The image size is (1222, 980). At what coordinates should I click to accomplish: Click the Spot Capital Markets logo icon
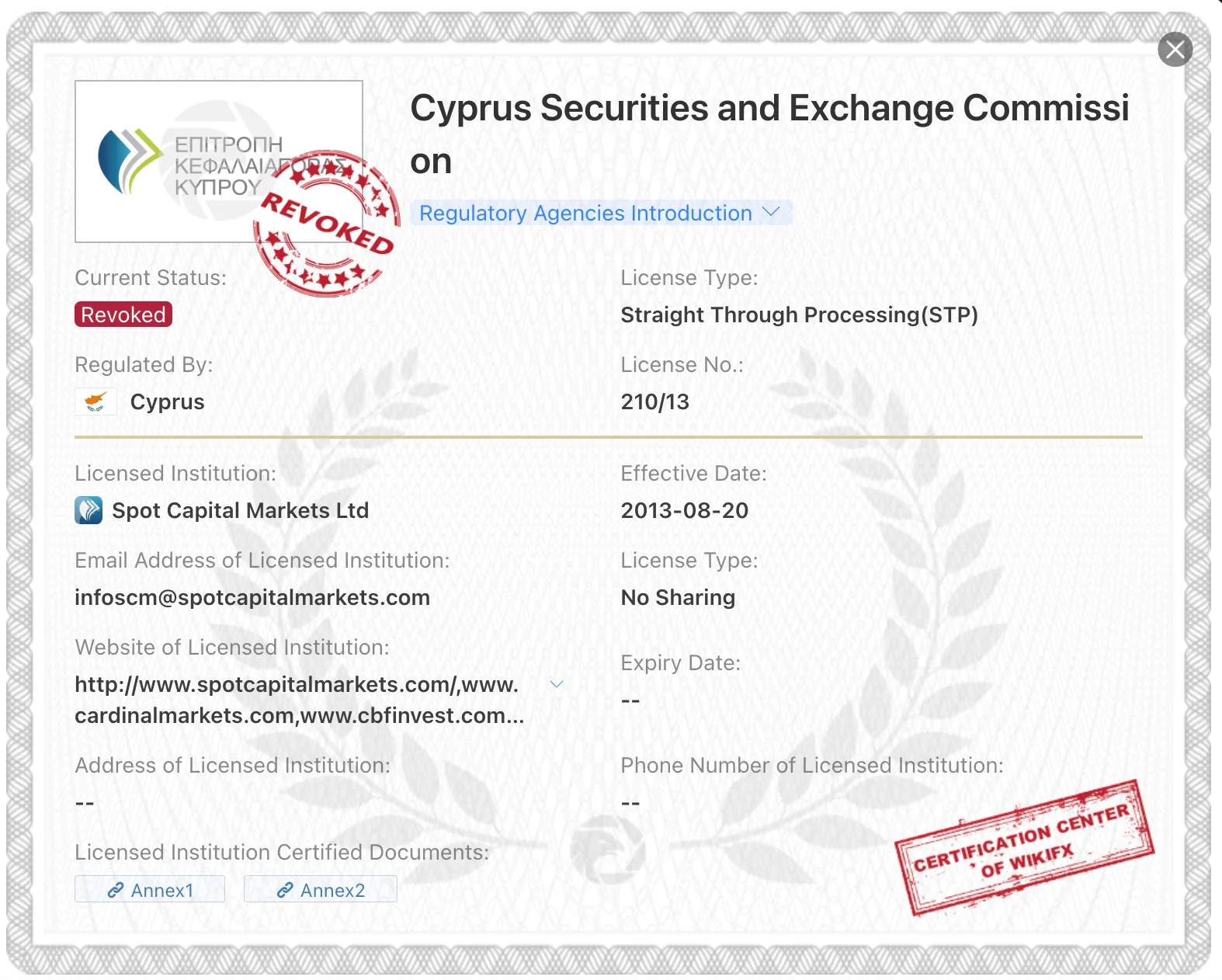[x=89, y=510]
